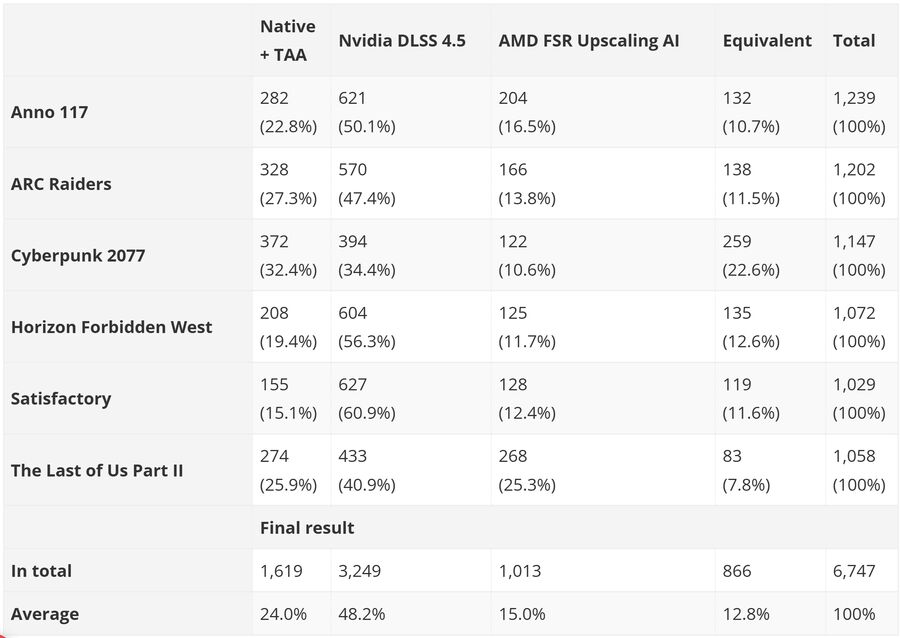Screen dimensions: 900x638
Task: Click the AMD FSR Upscaling AI header
Action: point(588,41)
